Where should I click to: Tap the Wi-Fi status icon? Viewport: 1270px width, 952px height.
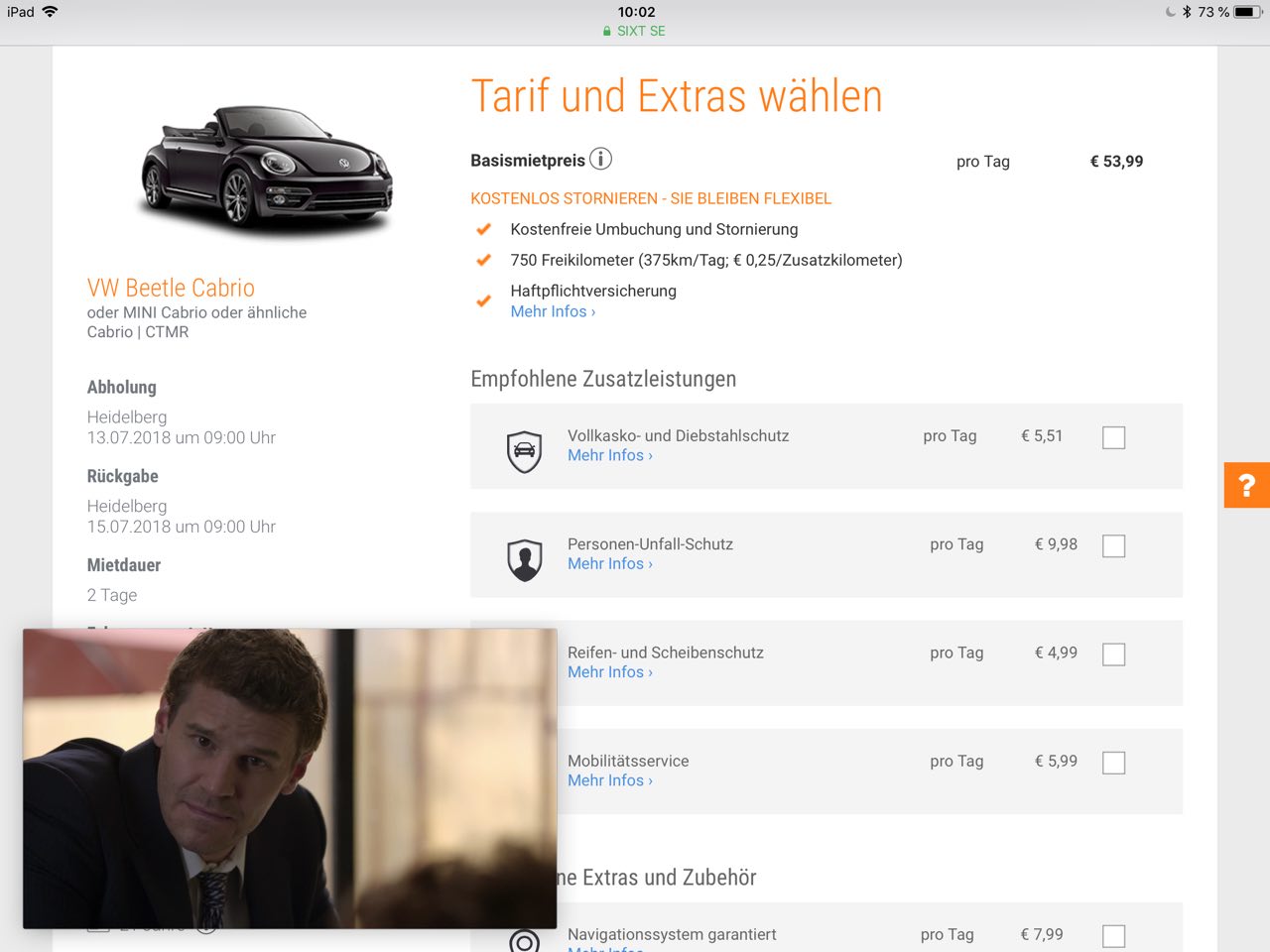tap(50, 12)
